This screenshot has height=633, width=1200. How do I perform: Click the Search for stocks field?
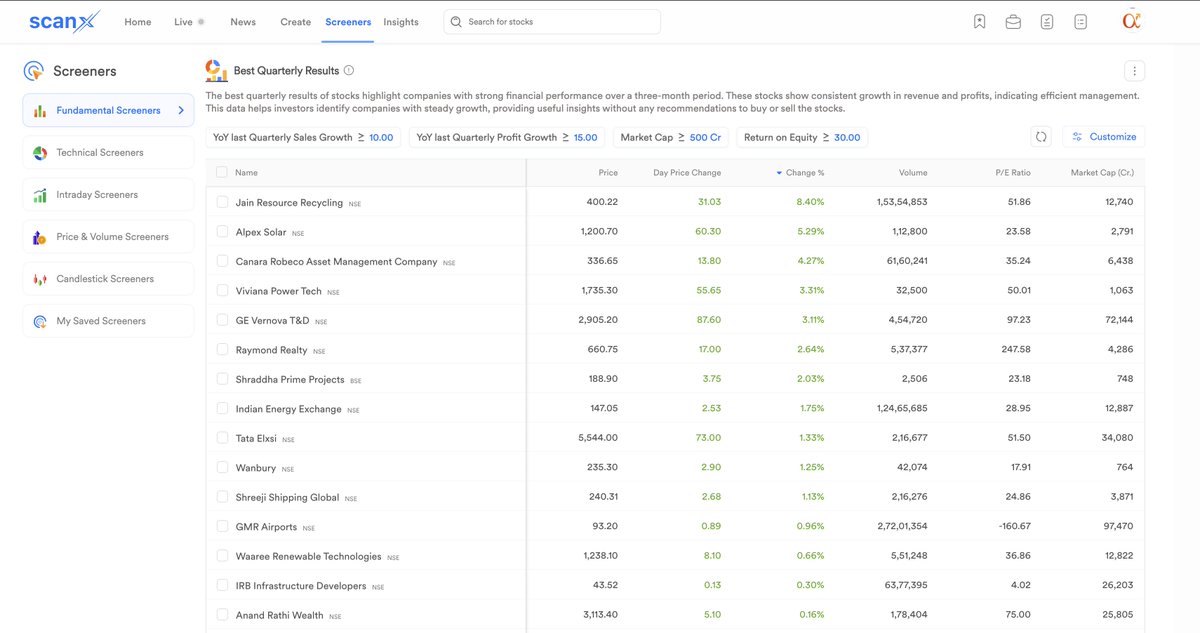pos(552,22)
